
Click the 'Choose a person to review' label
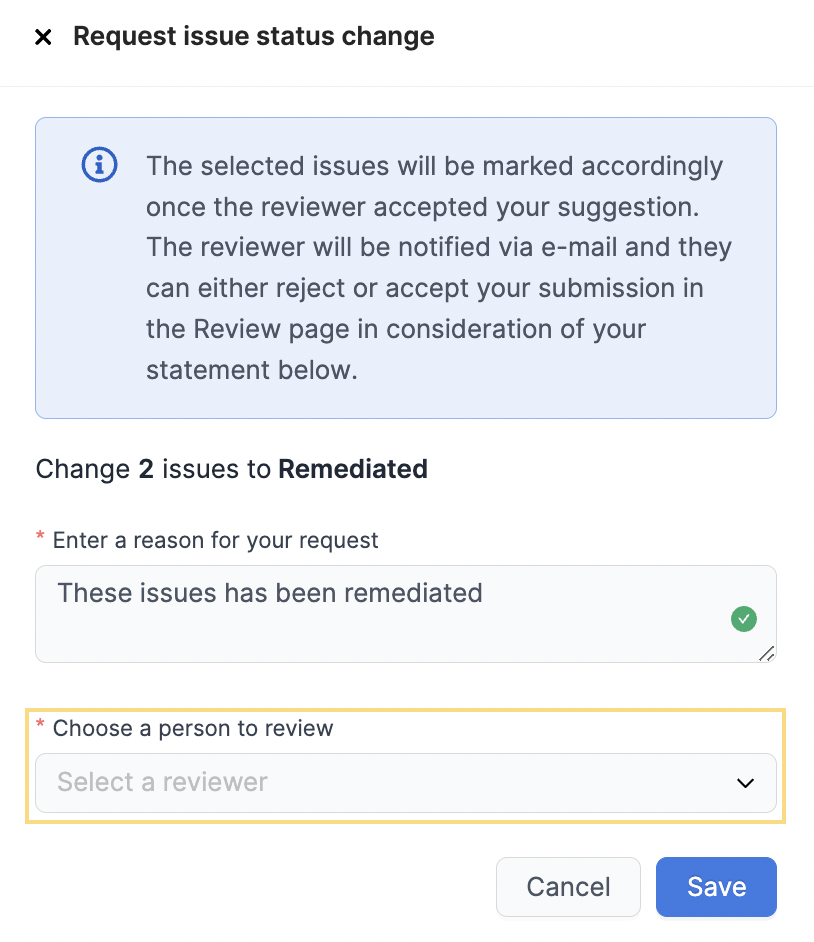pos(193,728)
